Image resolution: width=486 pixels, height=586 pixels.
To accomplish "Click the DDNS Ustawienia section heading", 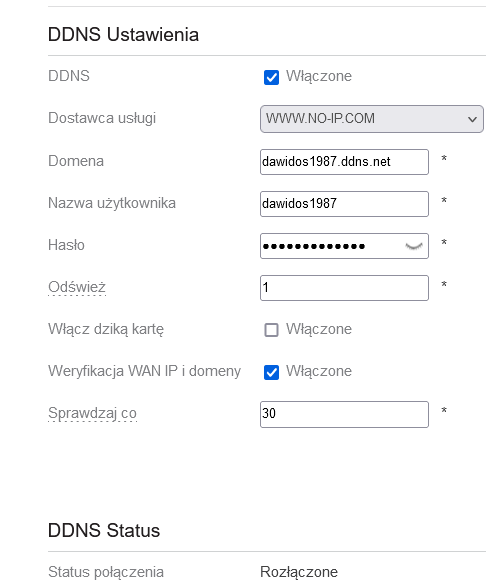I will (123, 34).
